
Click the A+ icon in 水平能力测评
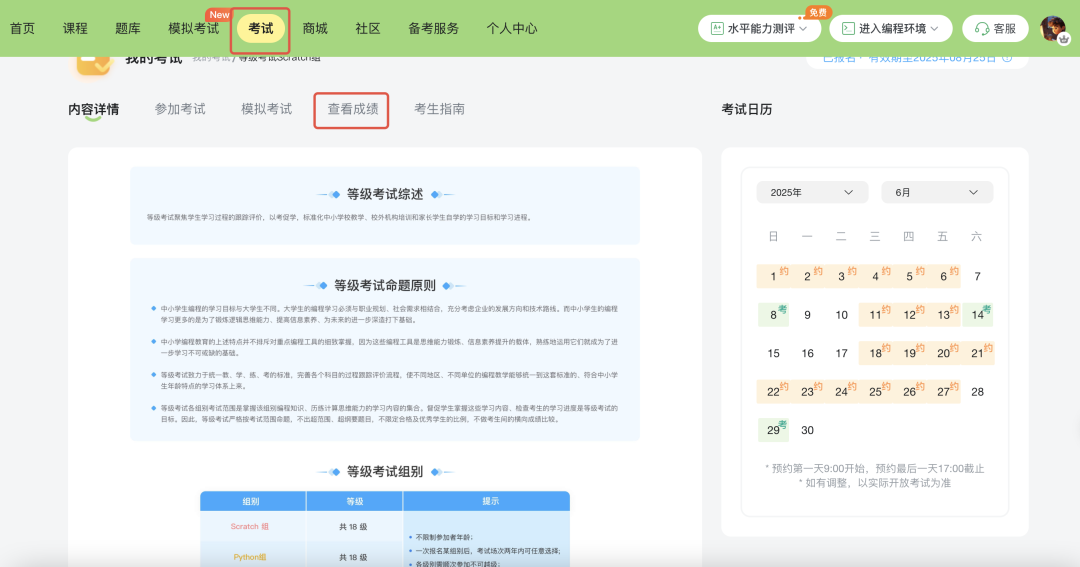click(x=716, y=29)
